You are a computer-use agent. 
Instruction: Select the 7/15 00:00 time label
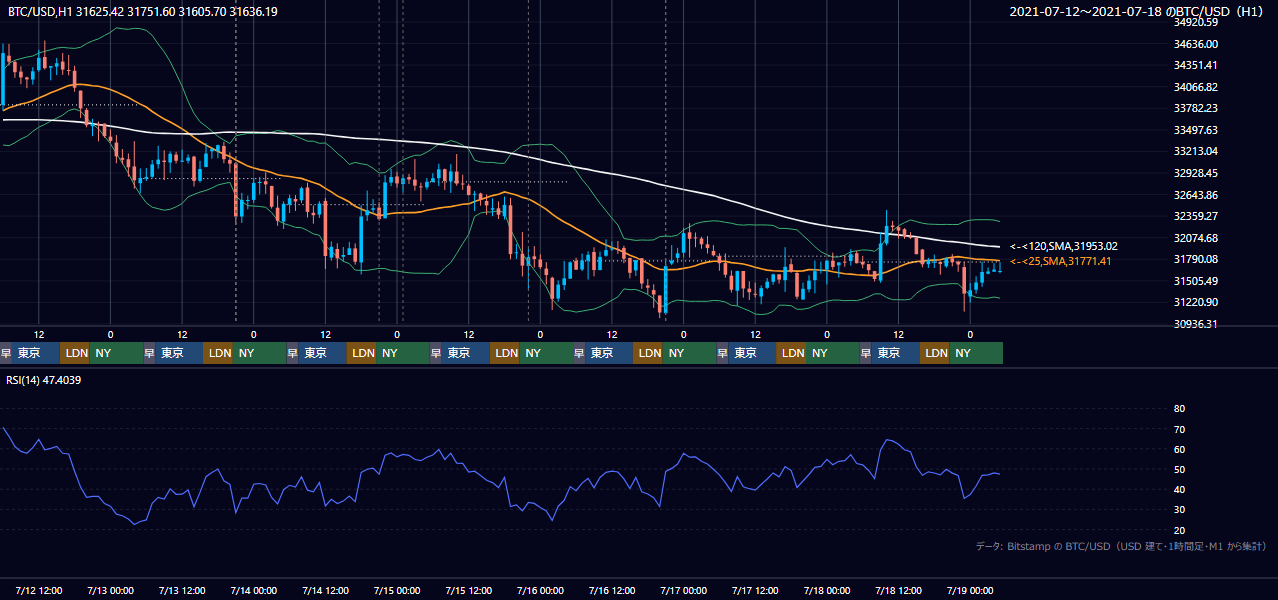(x=397, y=590)
